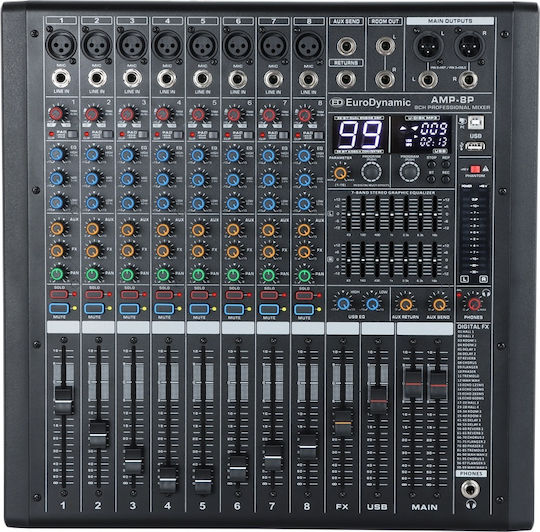
Task: Select the orange AUX knob on channel 1
Action: coord(57,228)
